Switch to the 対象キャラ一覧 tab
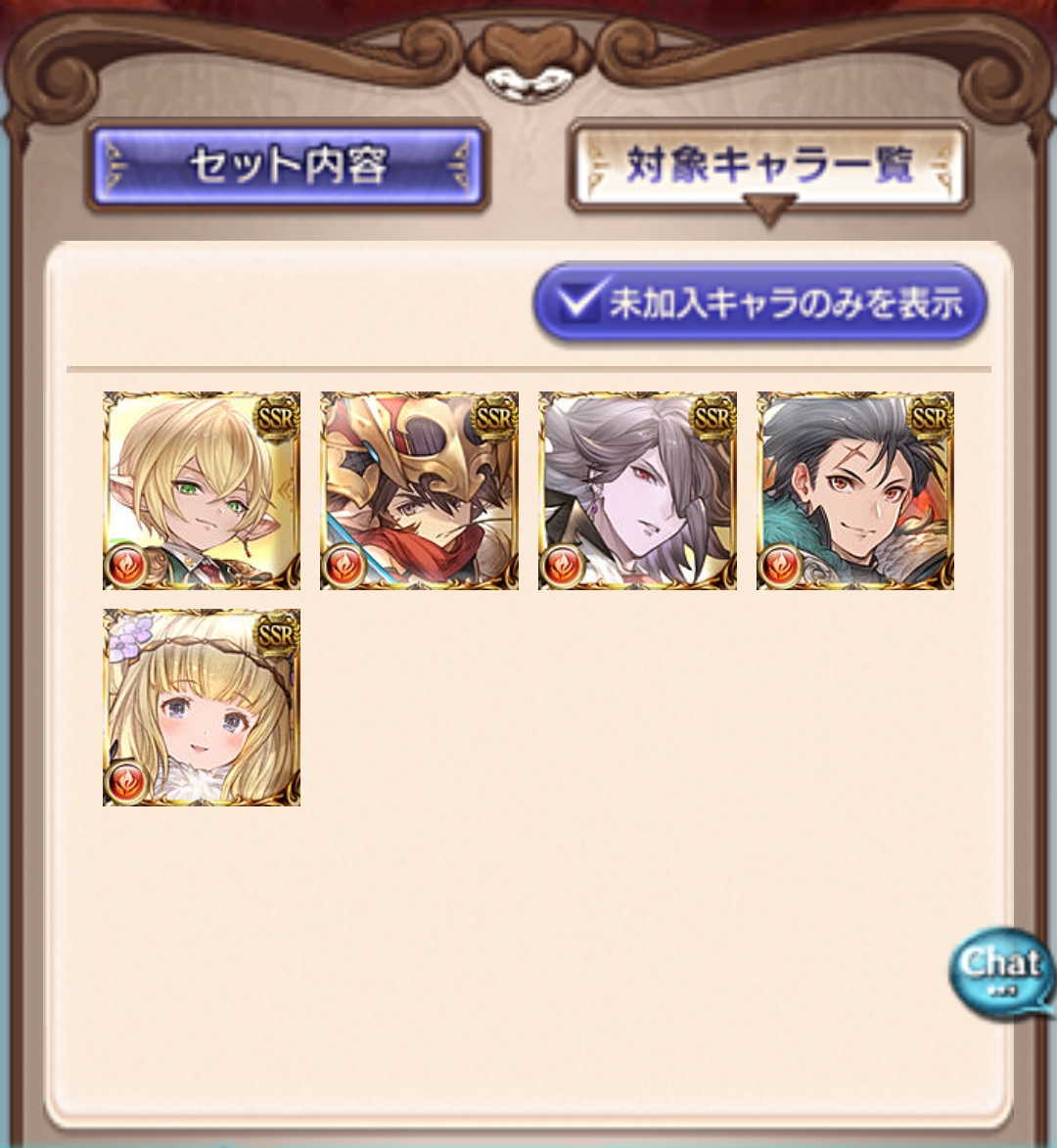 [x=770, y=165]
